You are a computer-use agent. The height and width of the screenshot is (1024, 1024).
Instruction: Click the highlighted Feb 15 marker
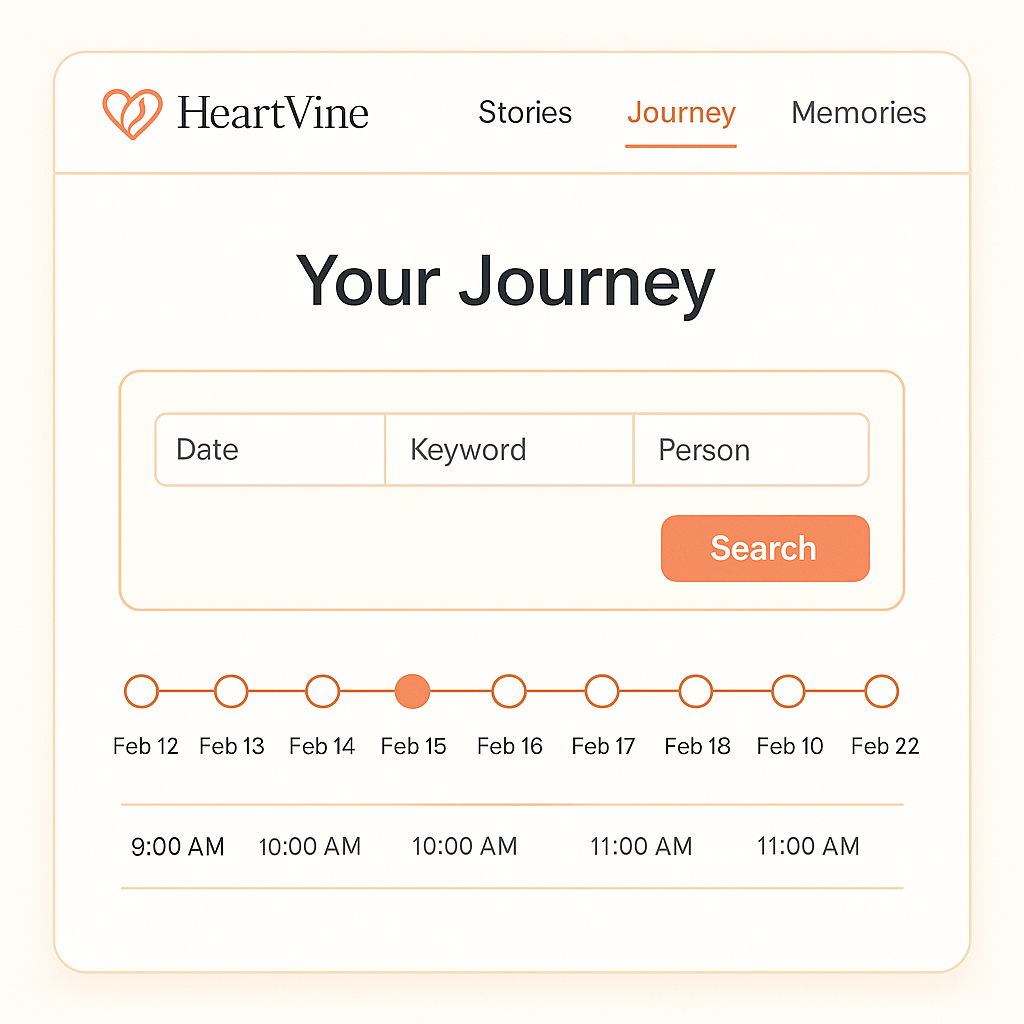[412, 690]
